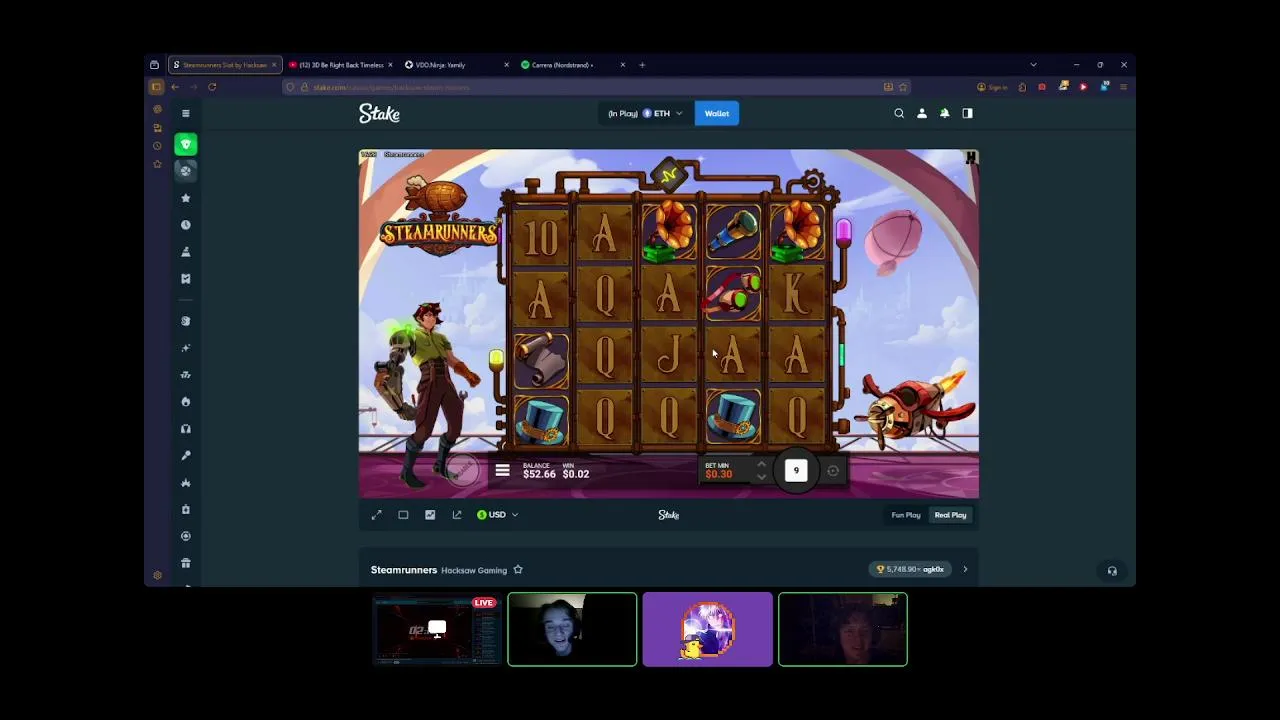Click the green-bordered webcam thumbnail beside LIVE
Viewport: 1280px width, 720px height.
[x=572, y=629]
